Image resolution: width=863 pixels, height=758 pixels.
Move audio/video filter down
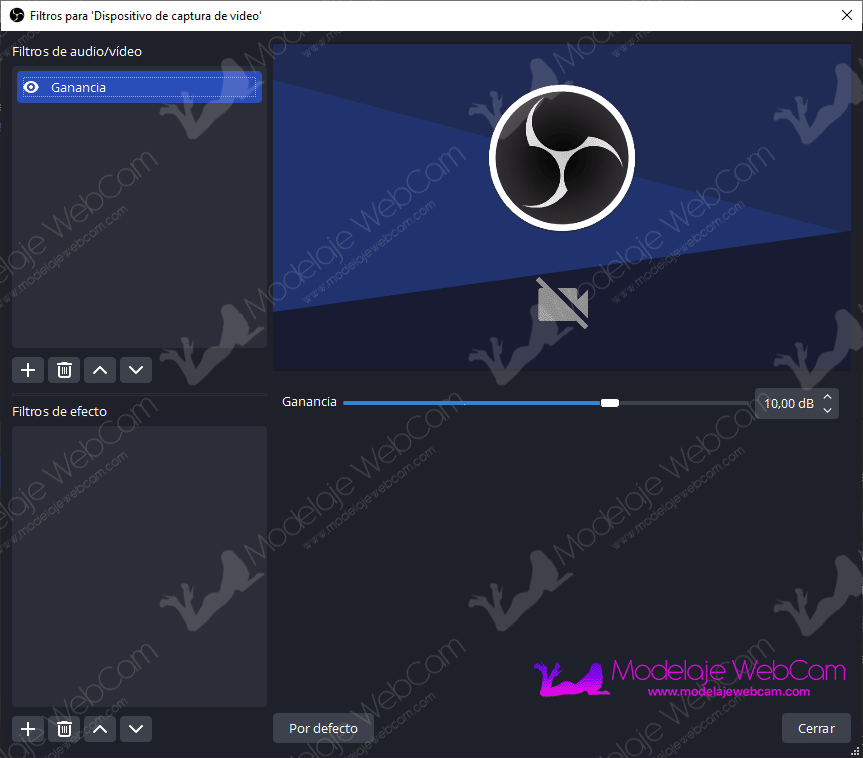click(x=136, y=370)
